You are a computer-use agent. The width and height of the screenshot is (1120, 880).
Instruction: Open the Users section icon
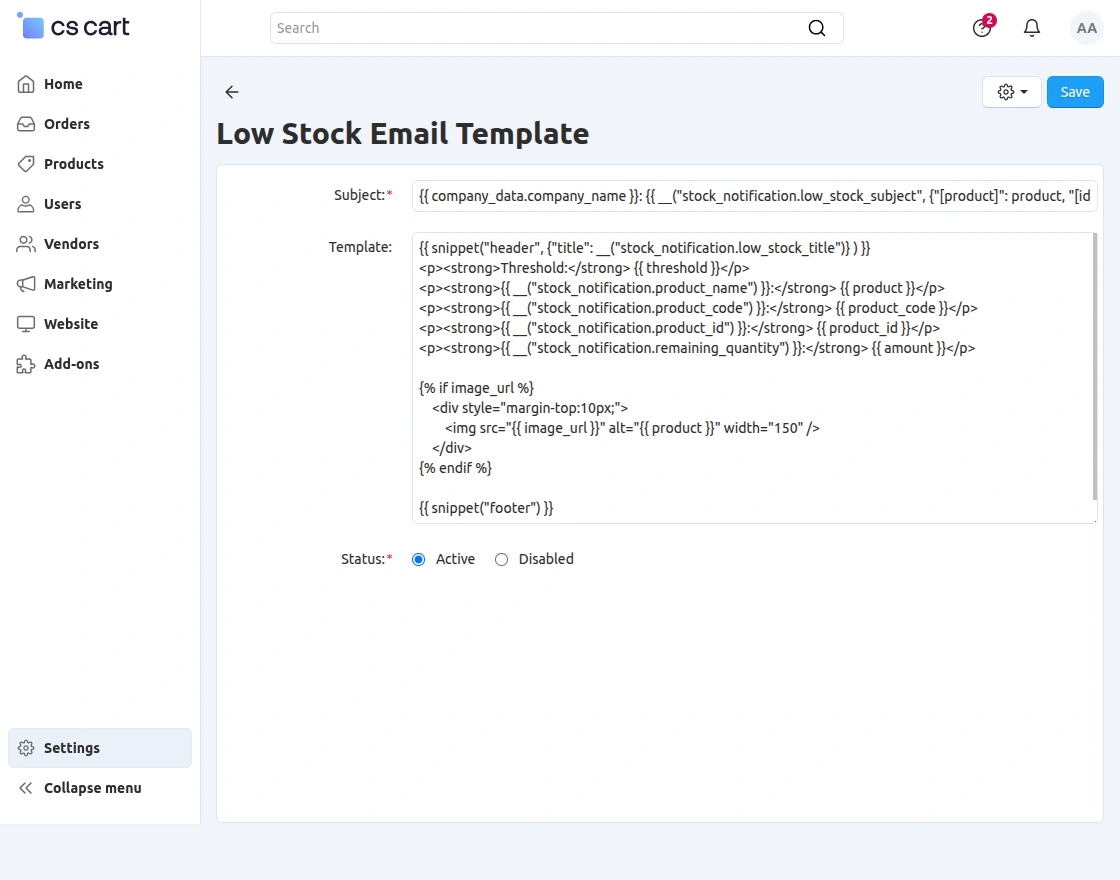(25, 204)
